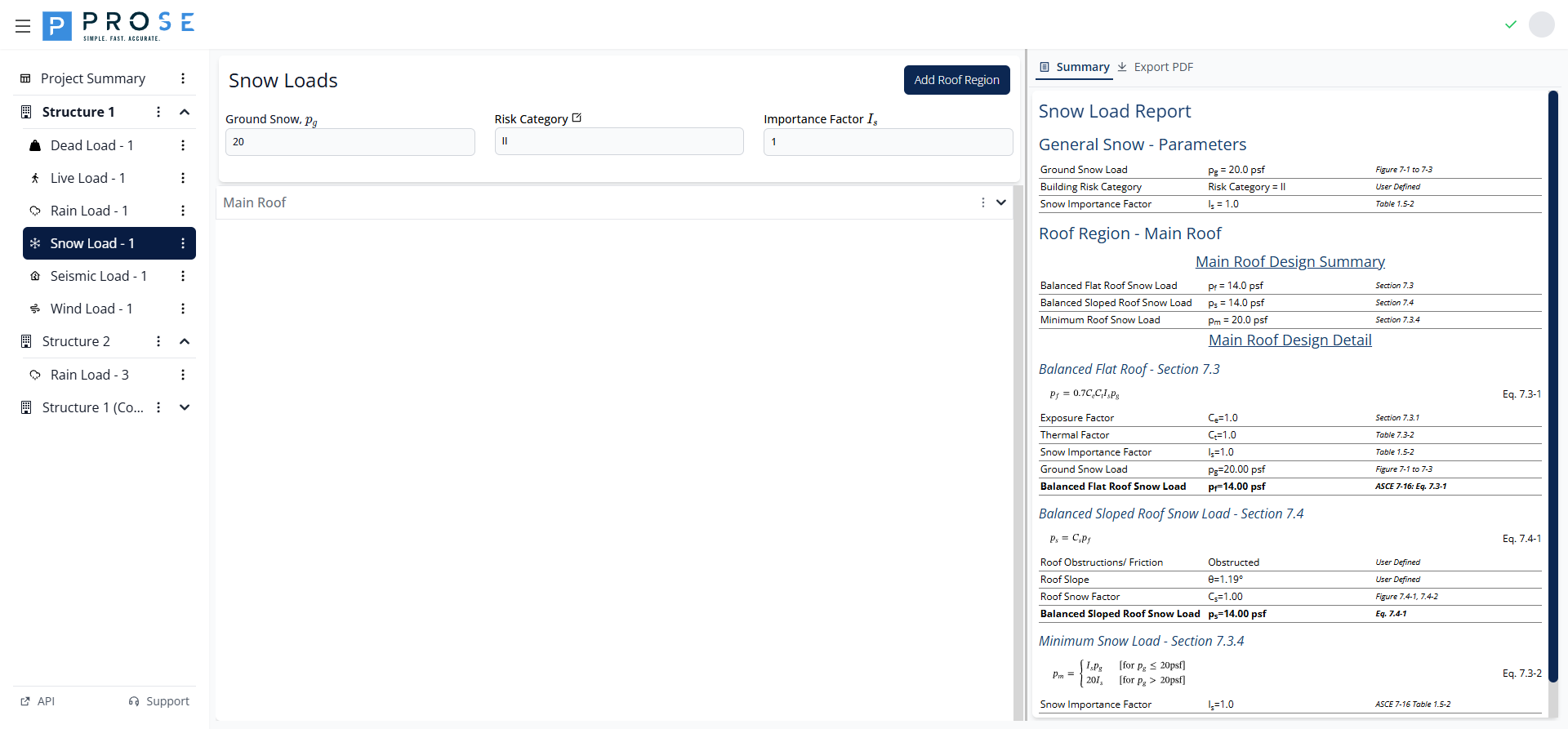Collapse the Structure 2 section
Image resolution: width=1568 pixels, height=729 pixels.
tap(185, 341)
